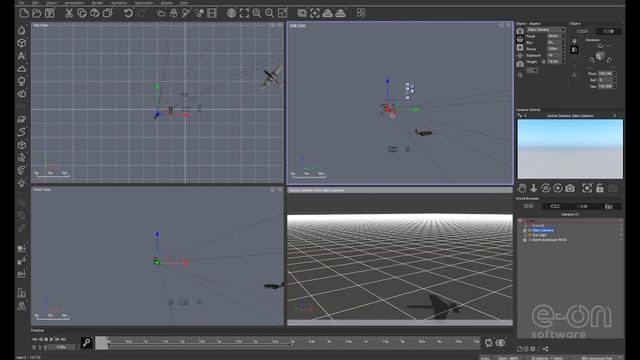Expand the Main Camera tree node

pyautogui.click(x=525, y=230)
